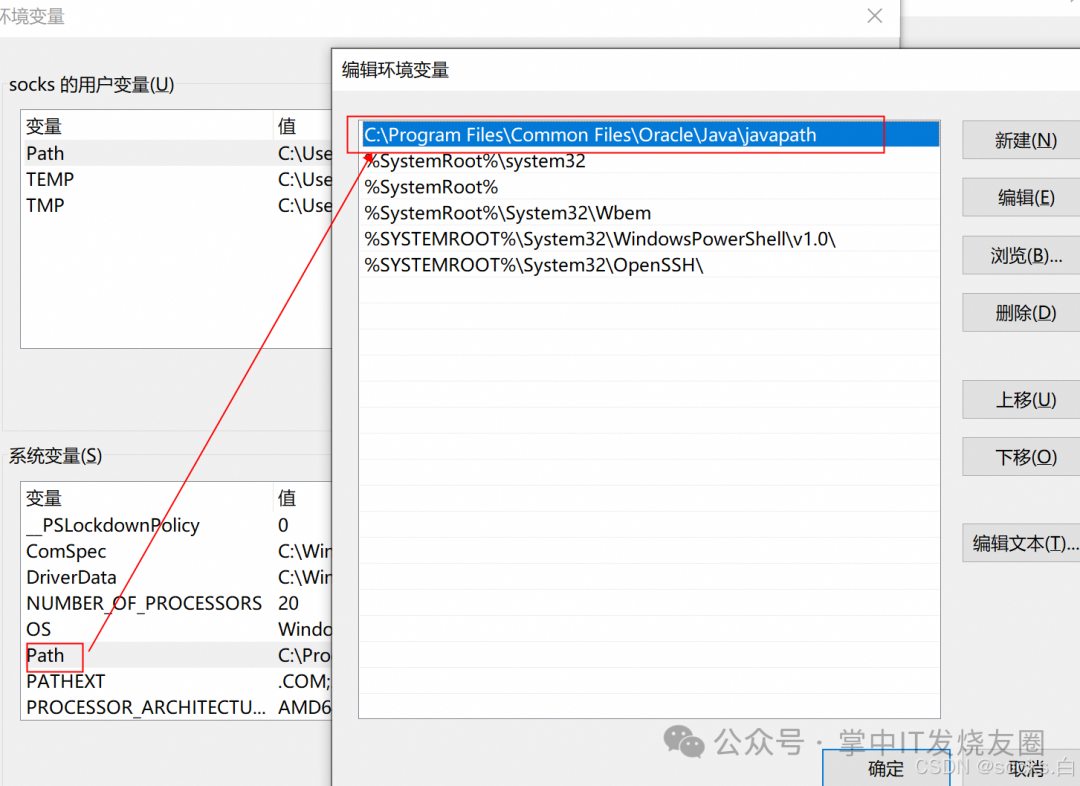Screen dimensions: 1080x786
Task: Select __PSLockdownPolicy system variable
Action: pyautogui.click(x=176, y=525)
